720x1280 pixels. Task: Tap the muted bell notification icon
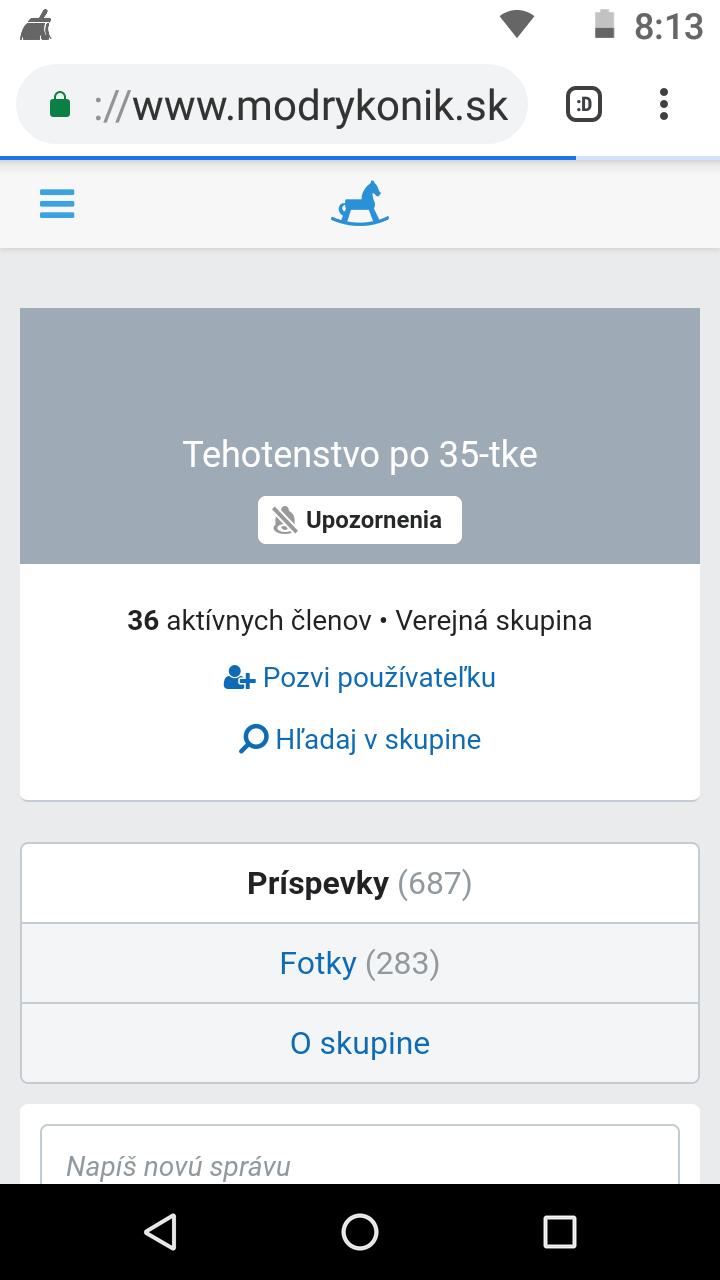285,520
